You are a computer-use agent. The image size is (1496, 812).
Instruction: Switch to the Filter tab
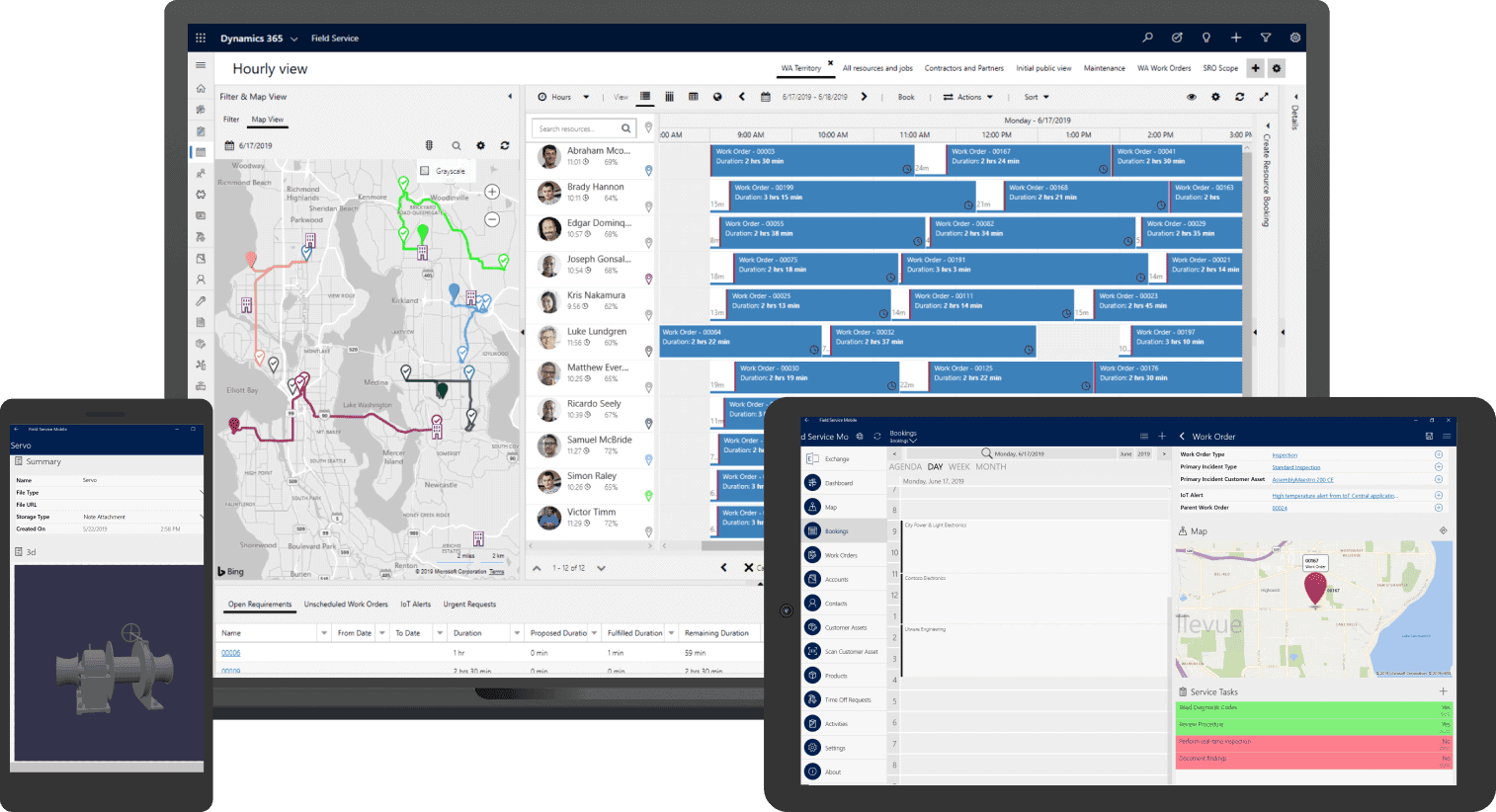[x=231, y=120]
